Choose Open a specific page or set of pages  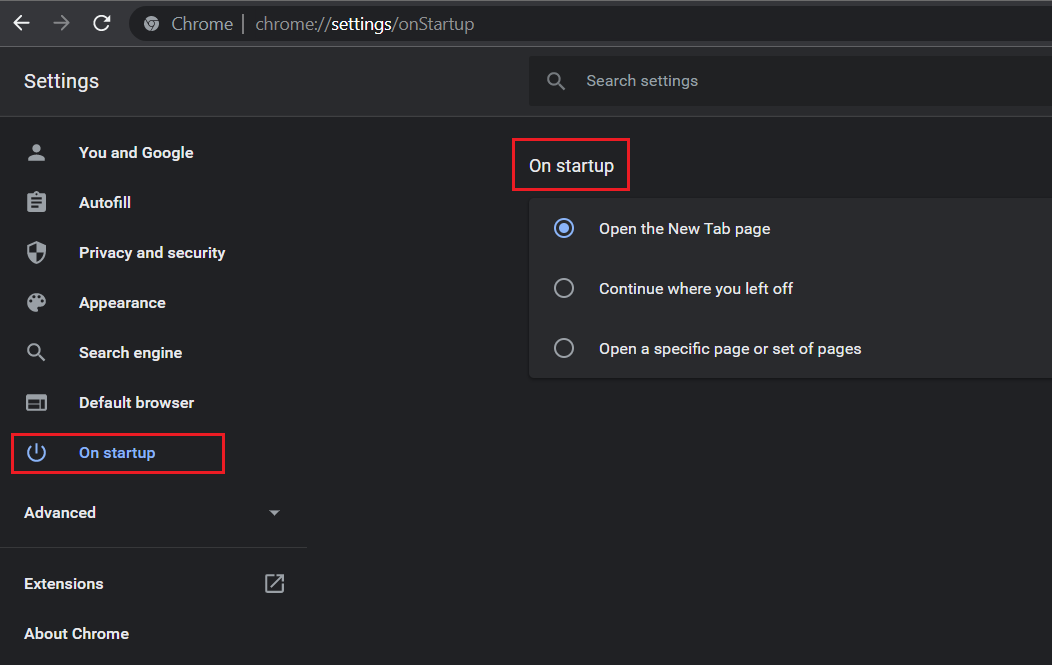coord(563,348)
